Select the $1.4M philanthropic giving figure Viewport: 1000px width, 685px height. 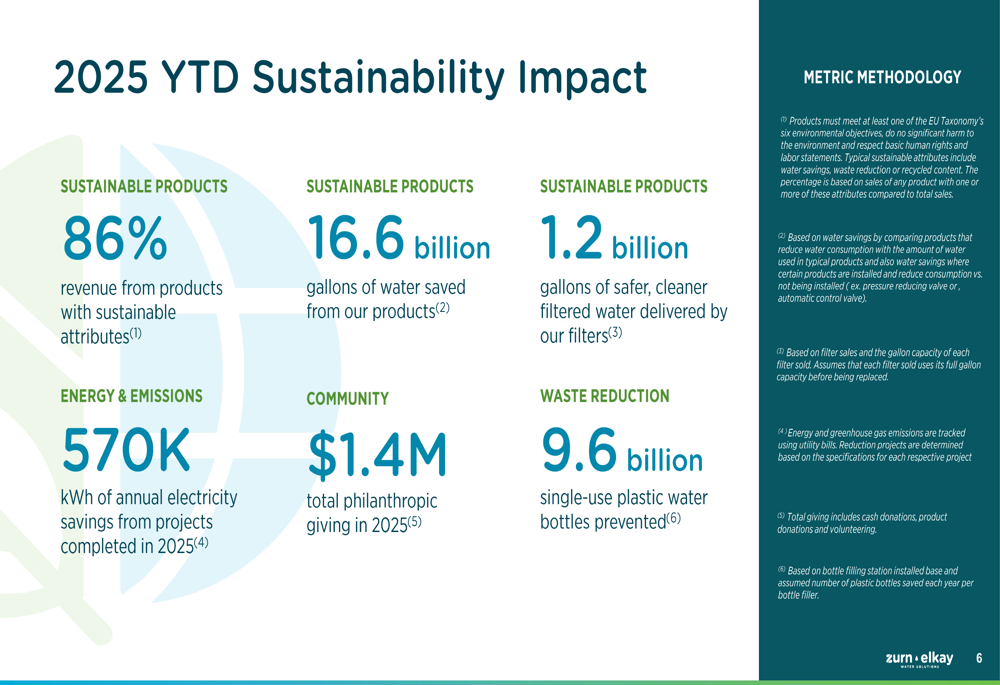(378, 453)
